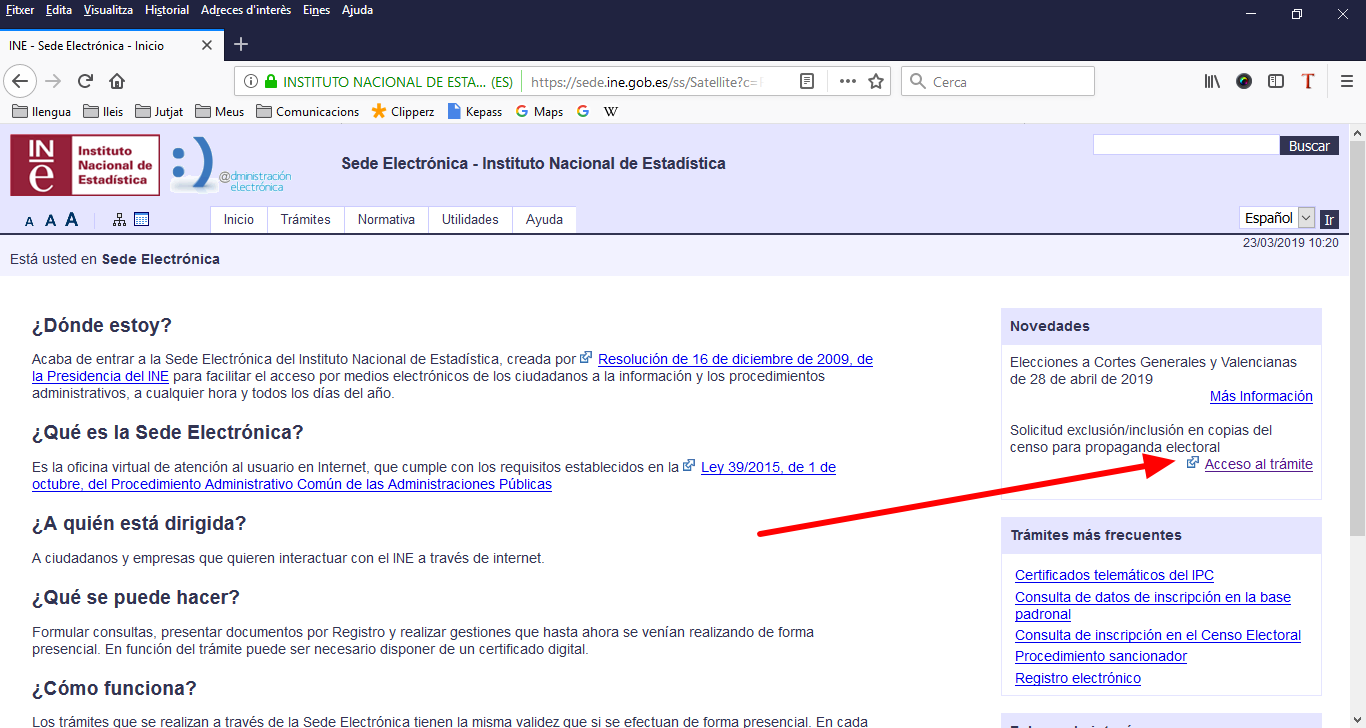This screenshot has width=1366, height=728.
Task: Expand page actions three-dot menu
Action: click(x=847, y=81)
